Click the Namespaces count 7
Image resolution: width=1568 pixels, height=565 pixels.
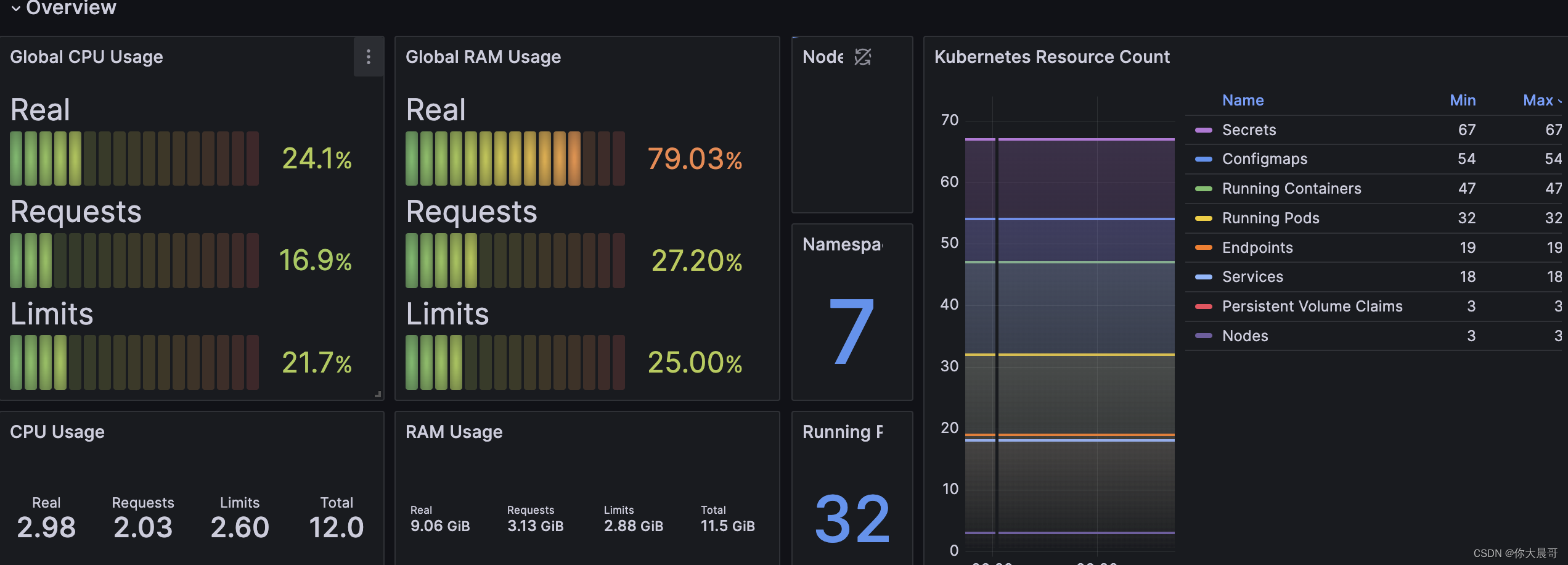(852, 331)
